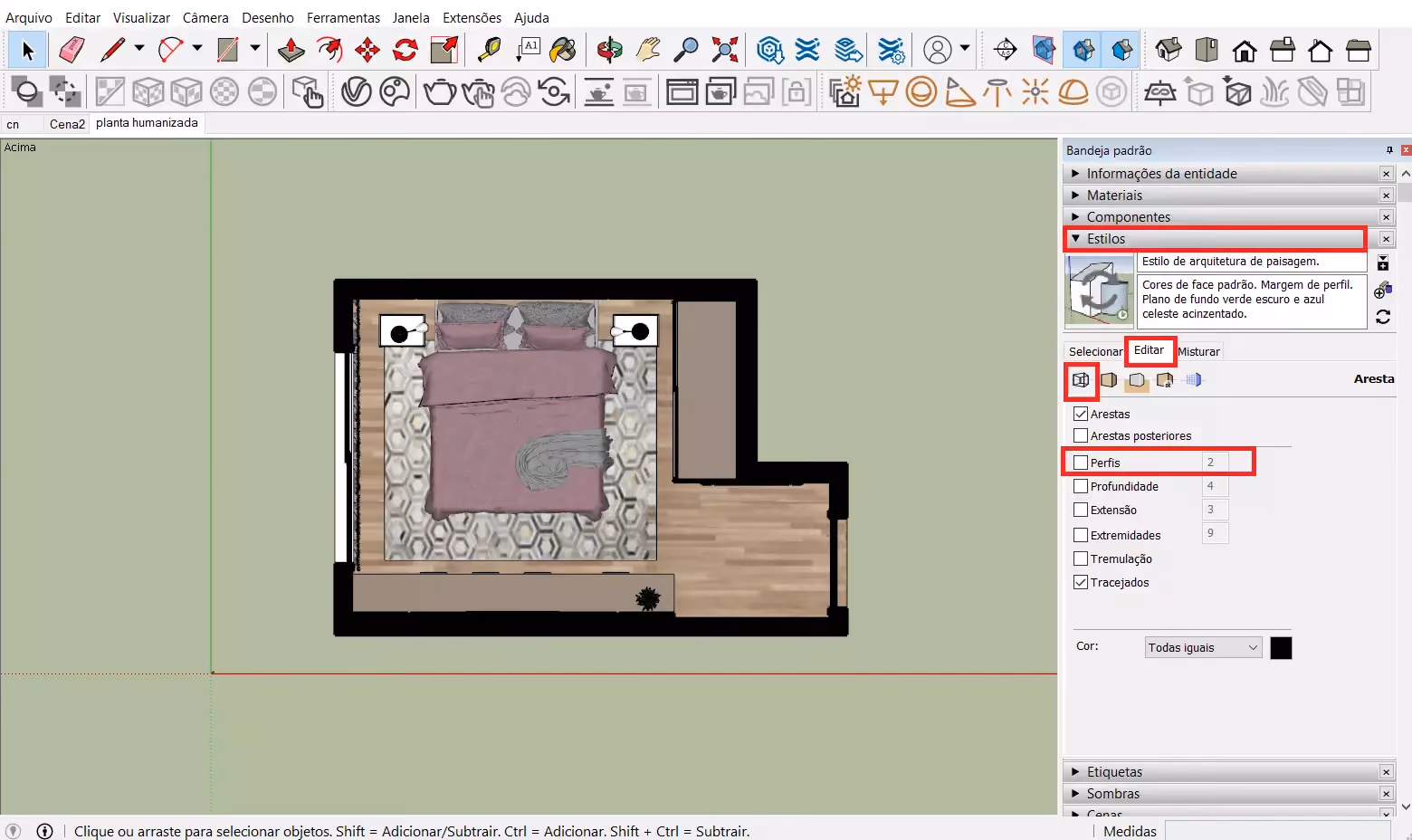Select the Zoom magnifier tool

[687, 50]
